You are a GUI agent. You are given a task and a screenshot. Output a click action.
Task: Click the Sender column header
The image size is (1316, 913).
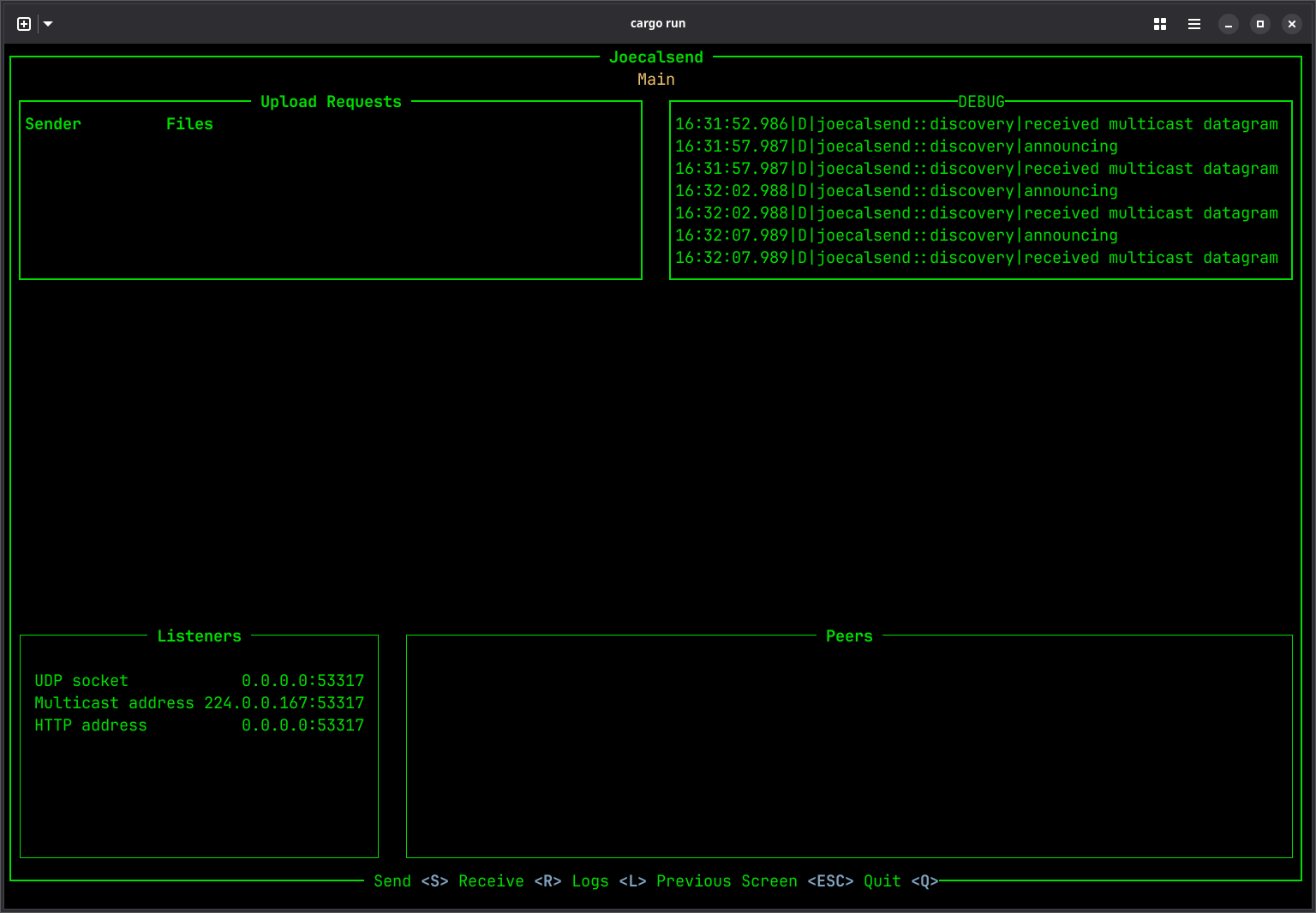point(53,124)
